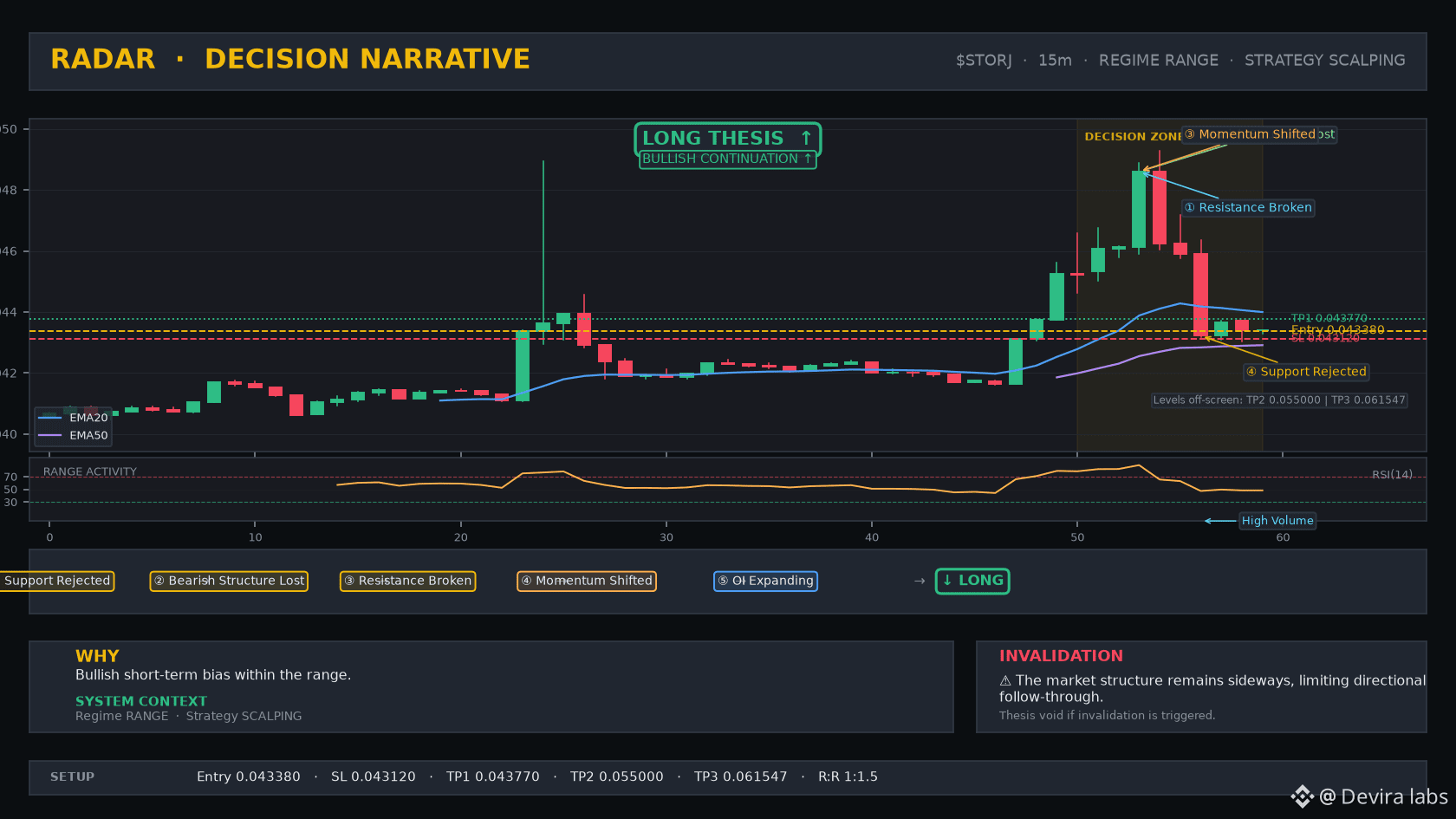The image size is (1456, 819).
Task: Click 'Regime RANGE · Strategy SCALPING' line
Action: coord(189,716)
